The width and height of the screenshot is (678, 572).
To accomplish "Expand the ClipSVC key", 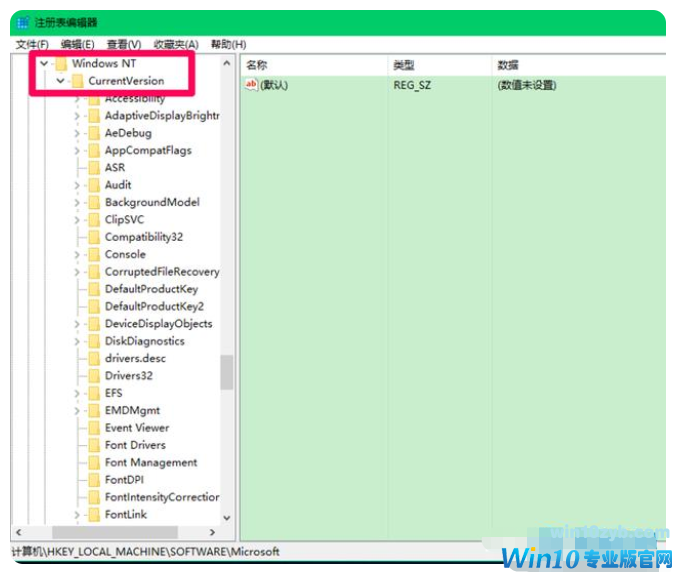I will (x=77, y=220).
